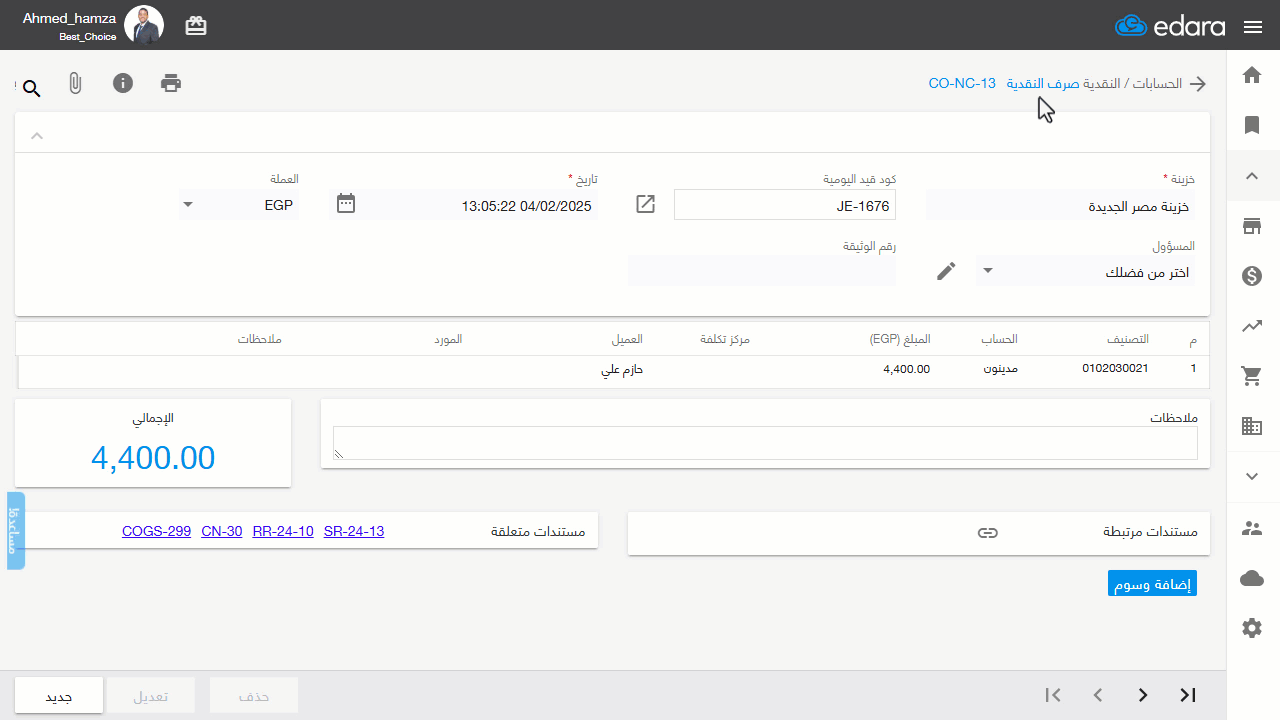Click classification cell 0102030021
The height and width of the screenshot is (720, 1280).
(x=1116, y=368)
